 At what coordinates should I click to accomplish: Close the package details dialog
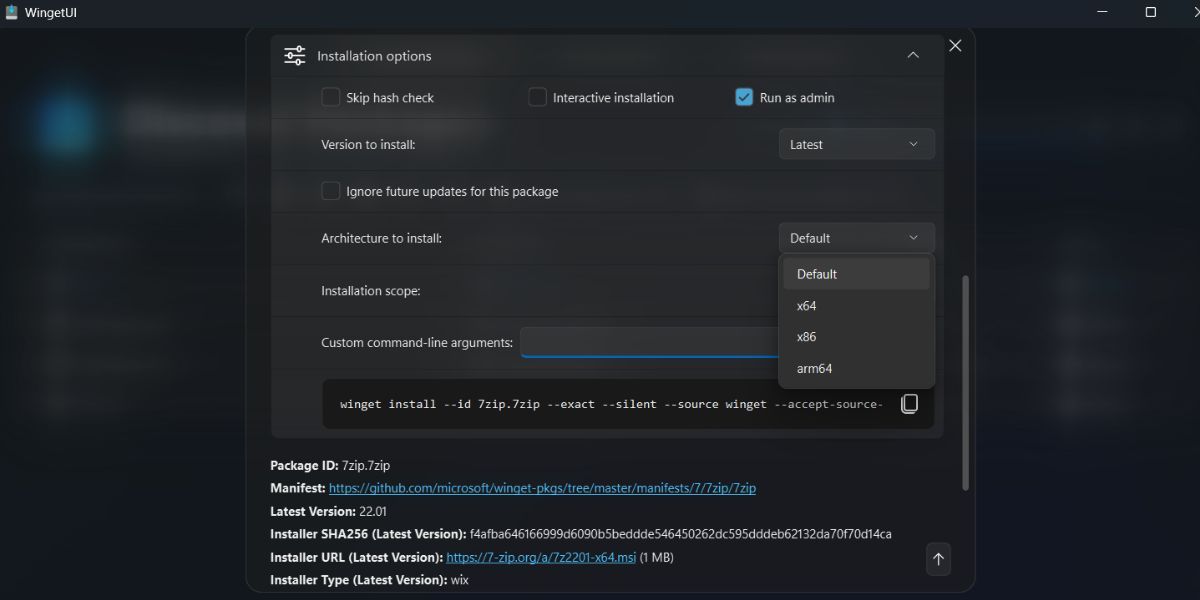[955, 46]
